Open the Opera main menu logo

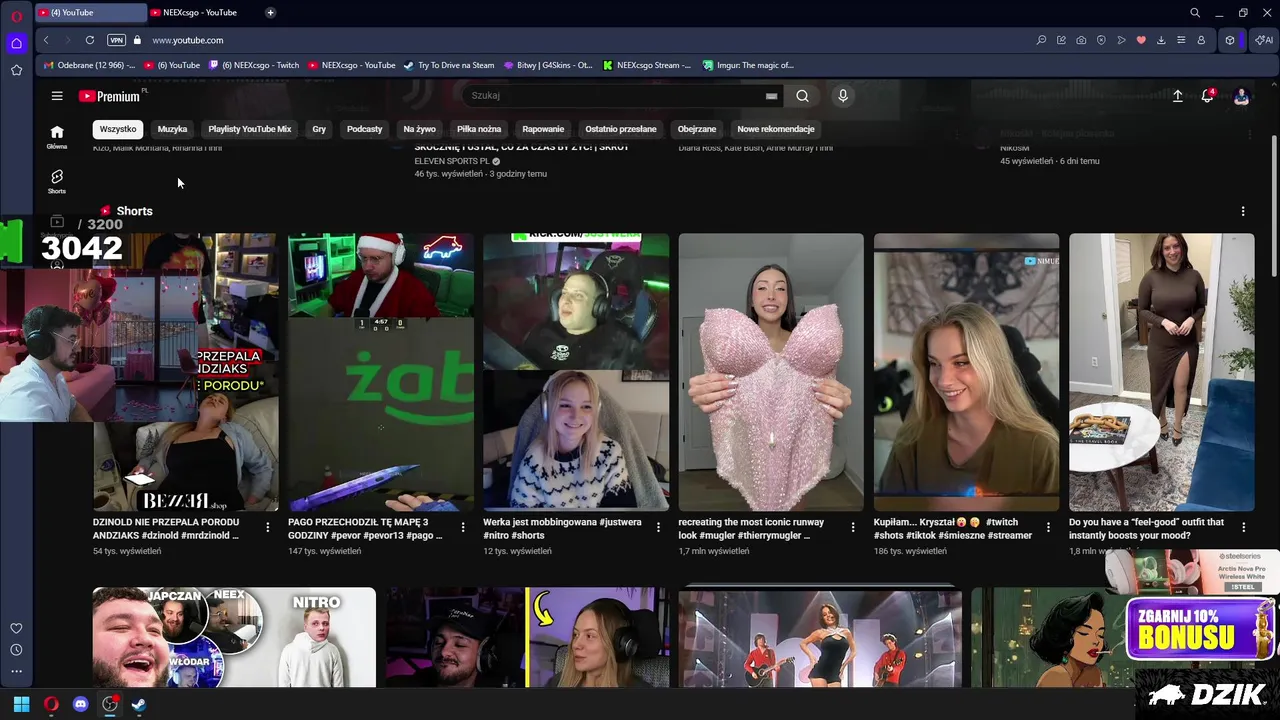(16, 15)
